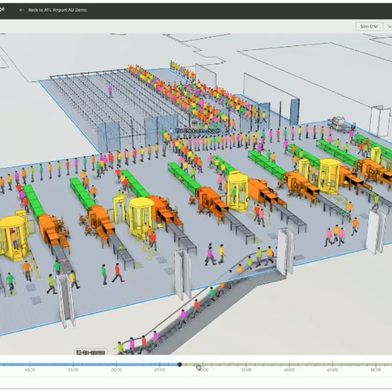Viewport: 392px width, 392px height.
Task: Jump to the 15:00 timeline mark
Action: tap(73, 370)
